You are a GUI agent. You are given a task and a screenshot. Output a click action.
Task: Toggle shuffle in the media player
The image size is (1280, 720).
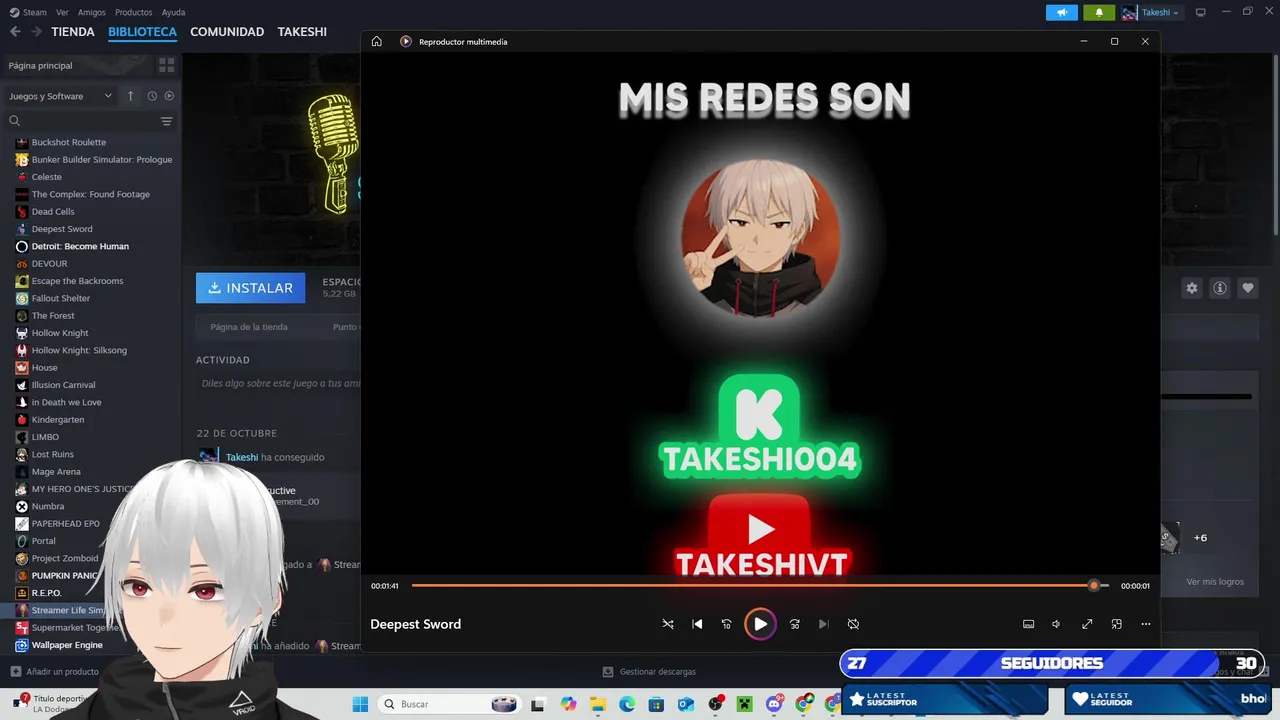pyautogui.click(x=668, y=624)
